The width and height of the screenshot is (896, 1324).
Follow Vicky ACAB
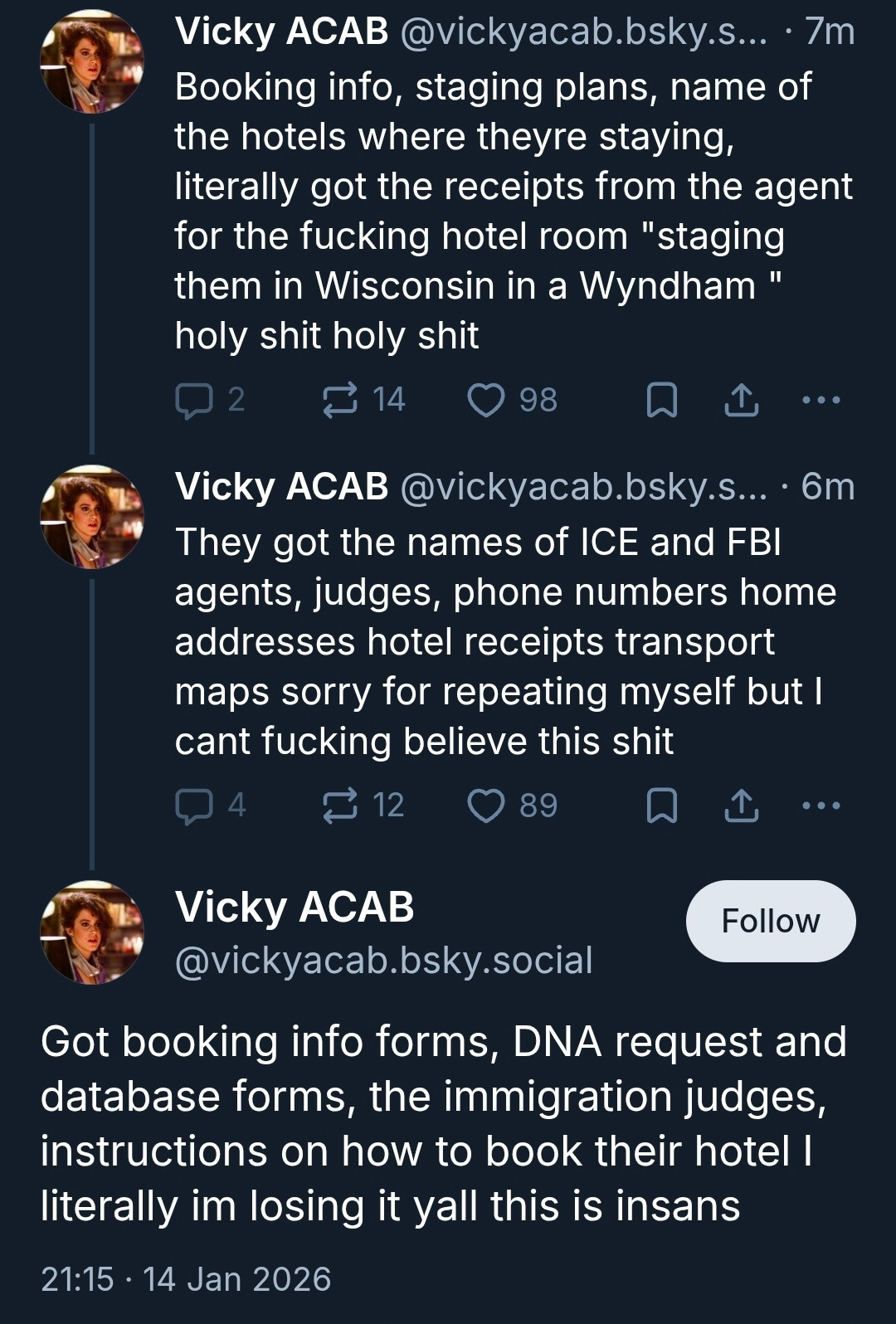click(770, 921)
